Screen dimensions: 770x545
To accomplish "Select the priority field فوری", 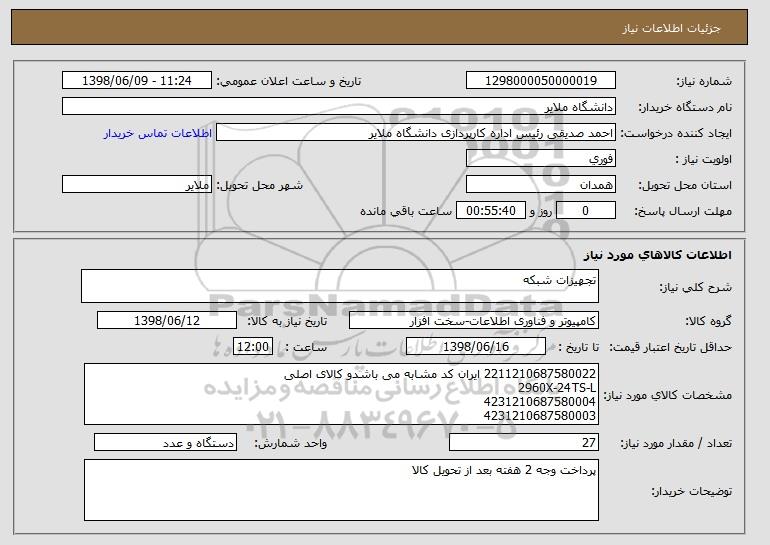I will 541,159.
